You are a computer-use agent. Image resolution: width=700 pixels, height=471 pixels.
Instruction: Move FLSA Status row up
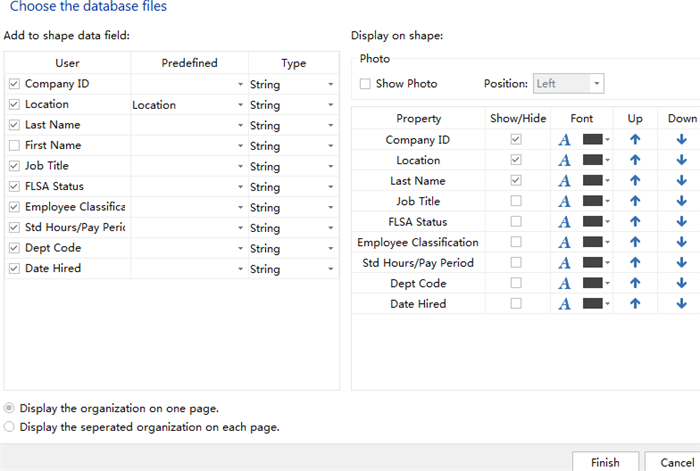(x=635, y=222)
